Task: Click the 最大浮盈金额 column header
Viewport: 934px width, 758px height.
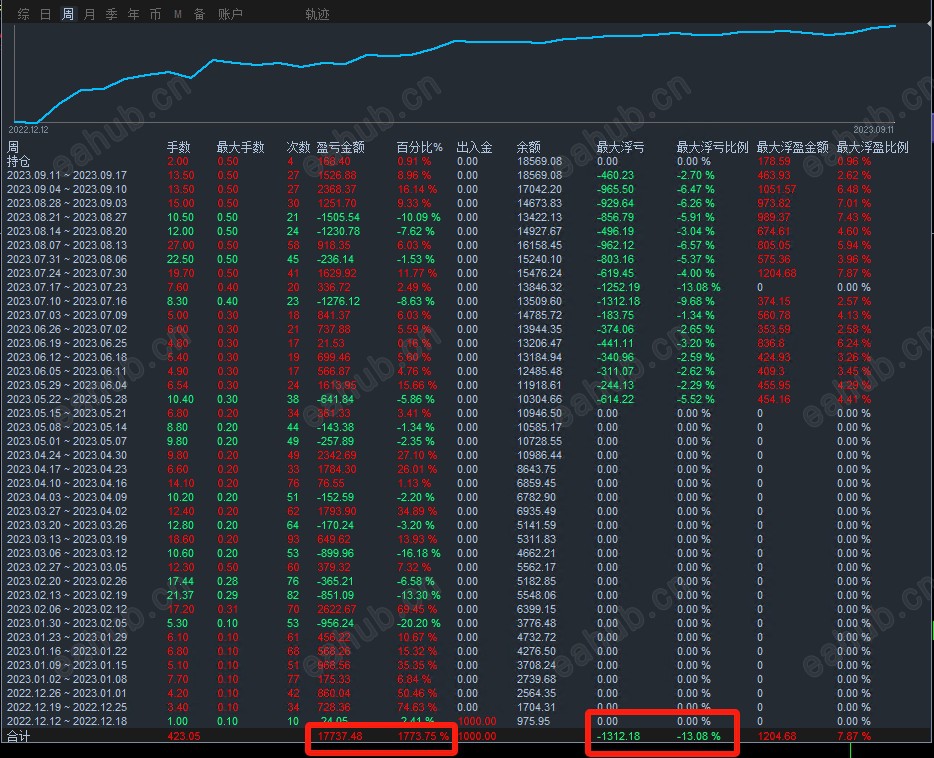Action: 792,147
